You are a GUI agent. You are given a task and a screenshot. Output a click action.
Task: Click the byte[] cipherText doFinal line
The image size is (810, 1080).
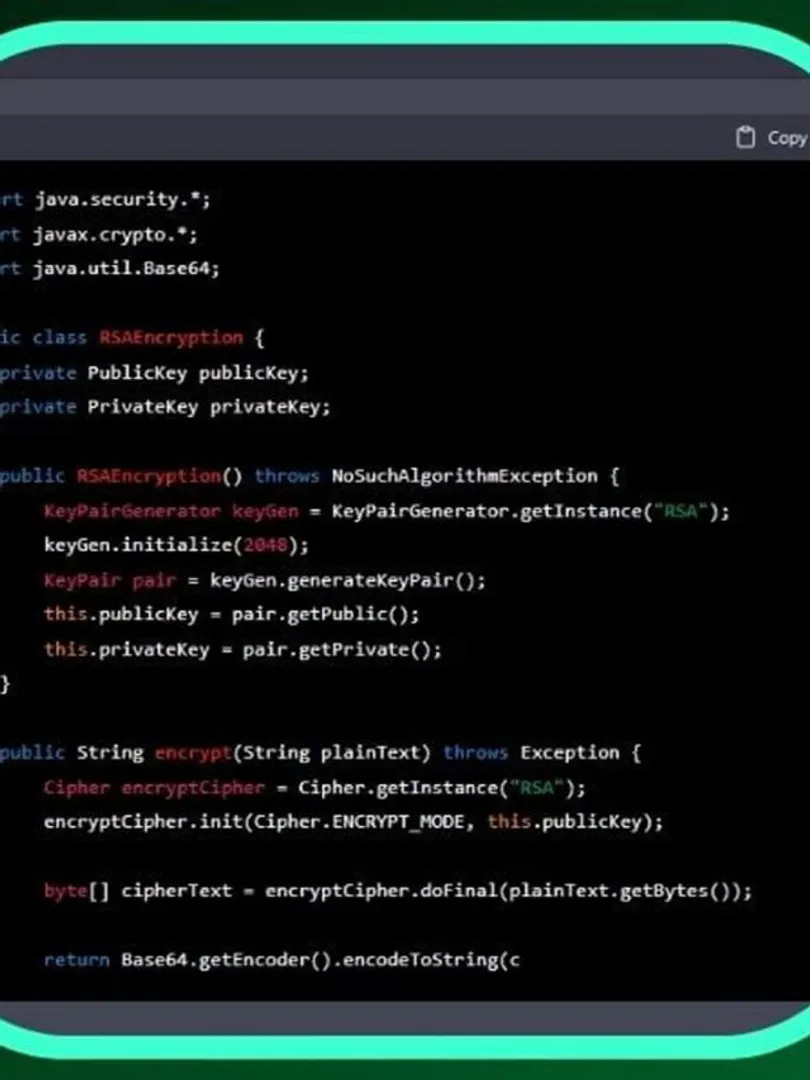[398, 891]
